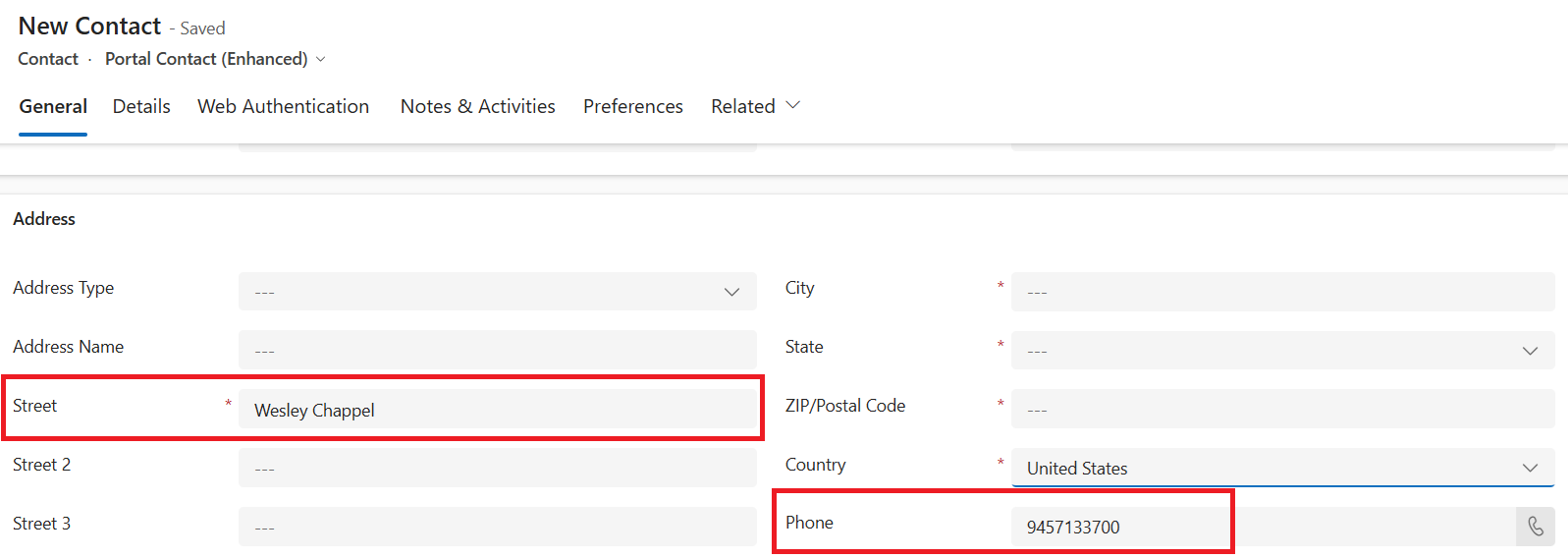Select the Preferences tab

coord(632,106)
